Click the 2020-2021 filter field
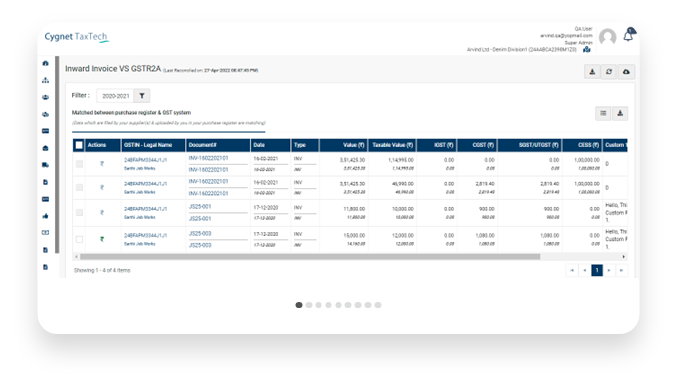677x387 pixels. [x=115, y=96]
